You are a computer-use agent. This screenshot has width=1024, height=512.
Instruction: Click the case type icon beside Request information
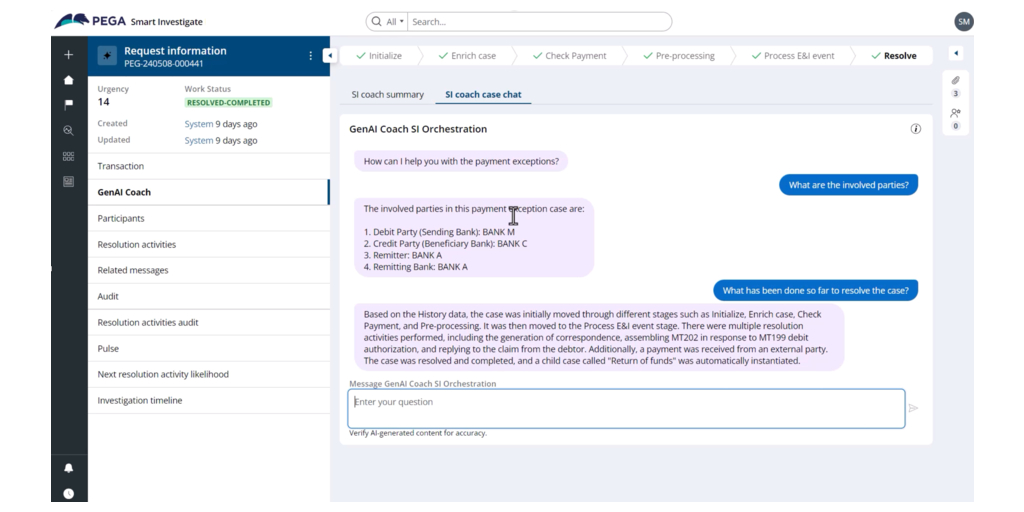click(x=107, y=56)
